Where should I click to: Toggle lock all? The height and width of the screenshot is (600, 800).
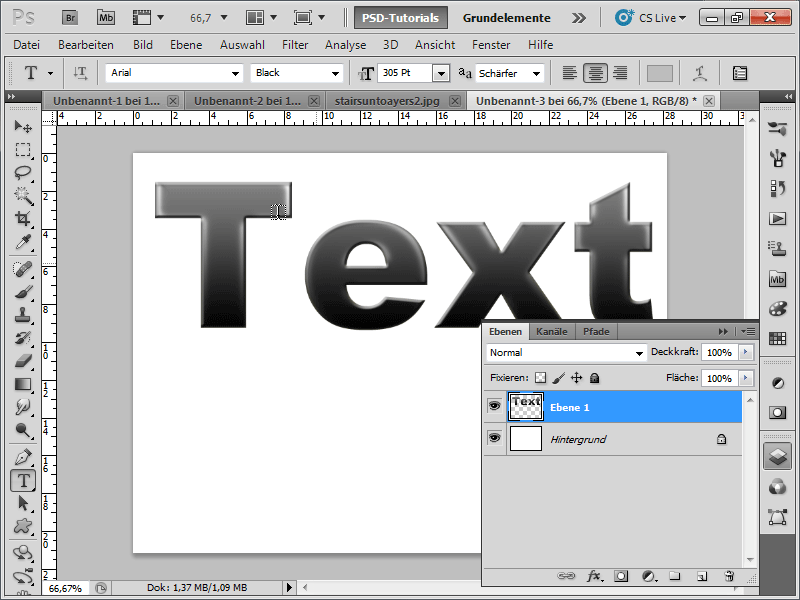pos(594,378)
